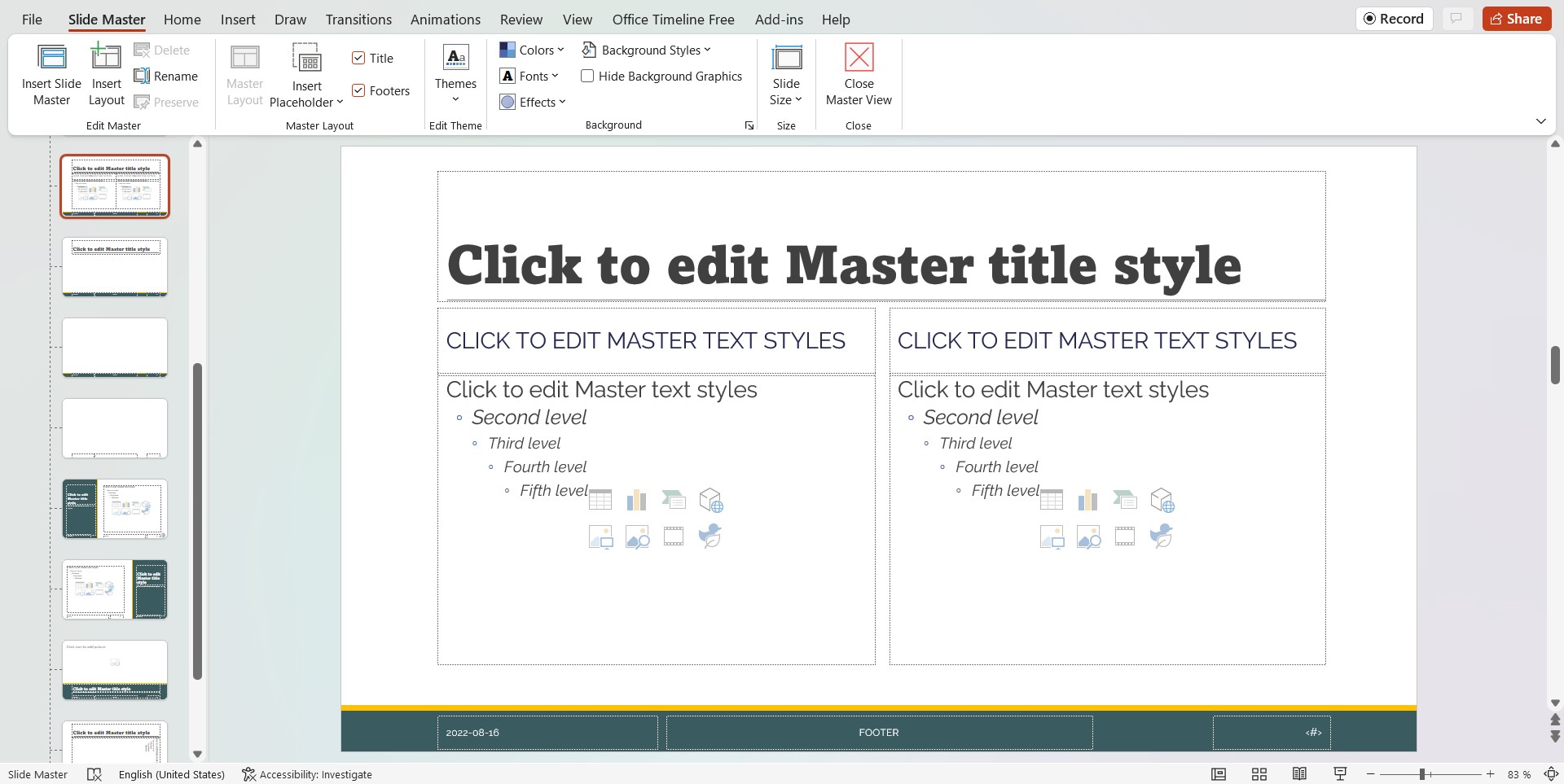This screenshot has height=784, width=1564.
Task: Enable Hide Background Graphics
Action: 588,76
